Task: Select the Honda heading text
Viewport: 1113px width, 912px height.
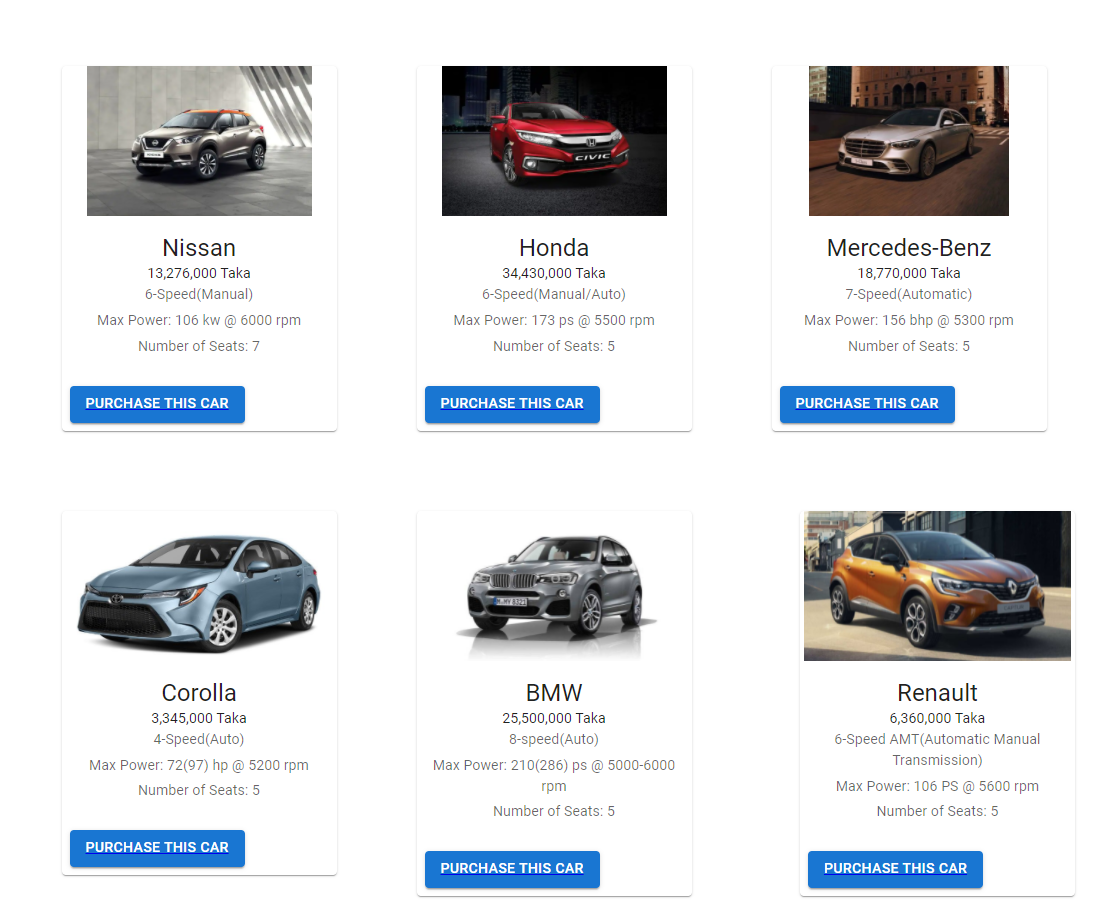Action: 554,248
